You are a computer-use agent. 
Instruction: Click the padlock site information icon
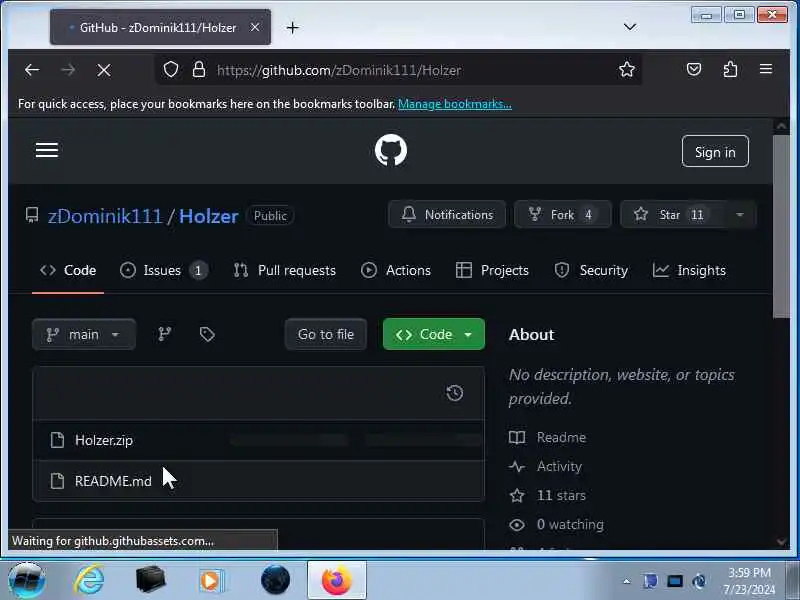click(x=199, y=69)
